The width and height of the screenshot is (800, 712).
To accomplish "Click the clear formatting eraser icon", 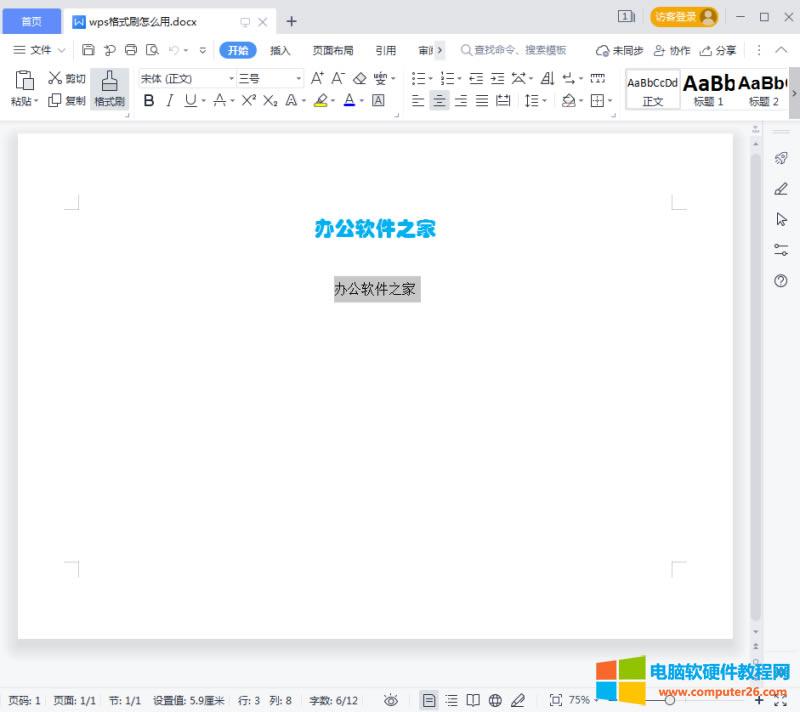I will coord(360,78).
